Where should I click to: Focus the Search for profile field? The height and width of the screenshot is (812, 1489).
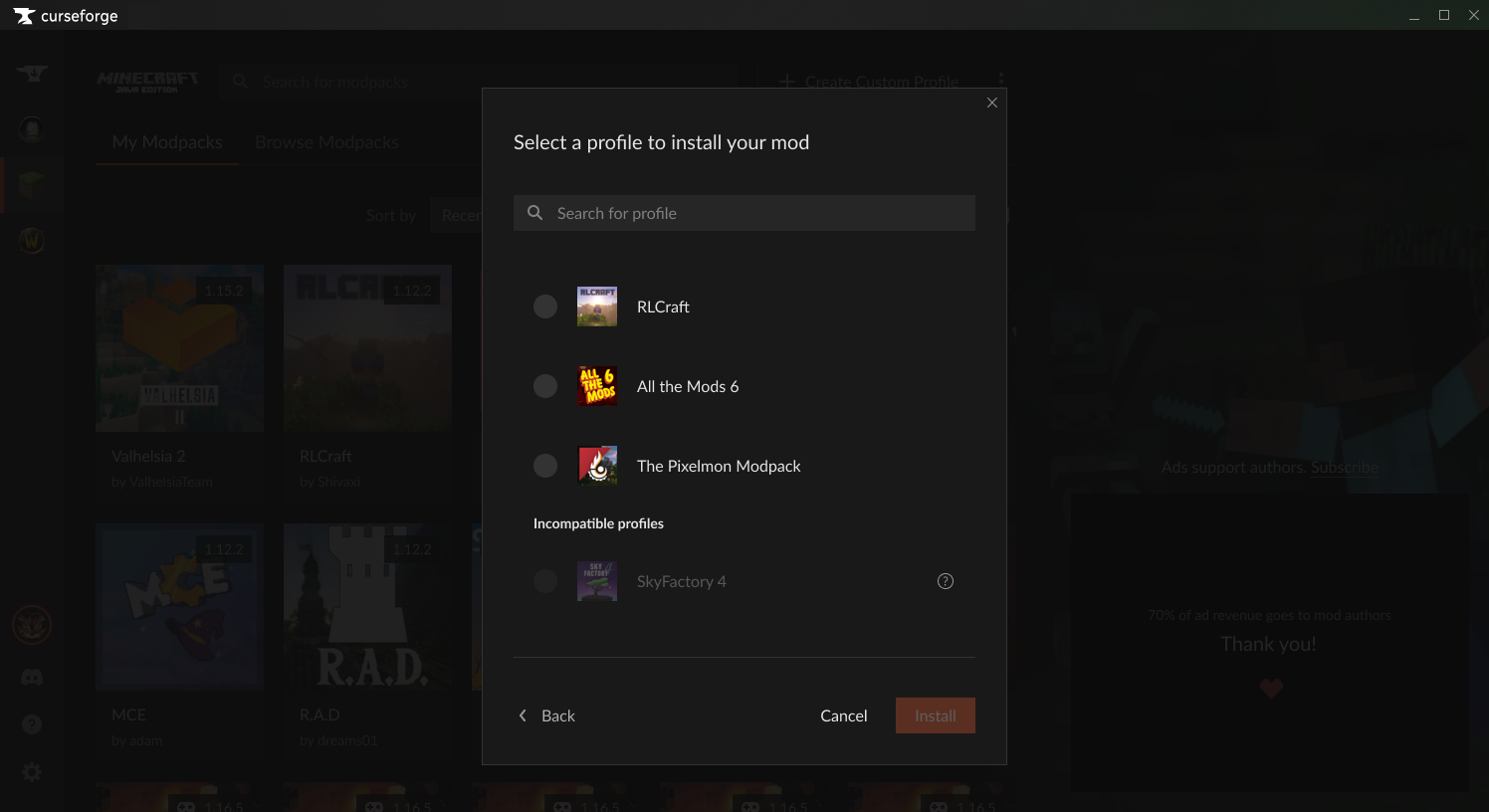744,213
